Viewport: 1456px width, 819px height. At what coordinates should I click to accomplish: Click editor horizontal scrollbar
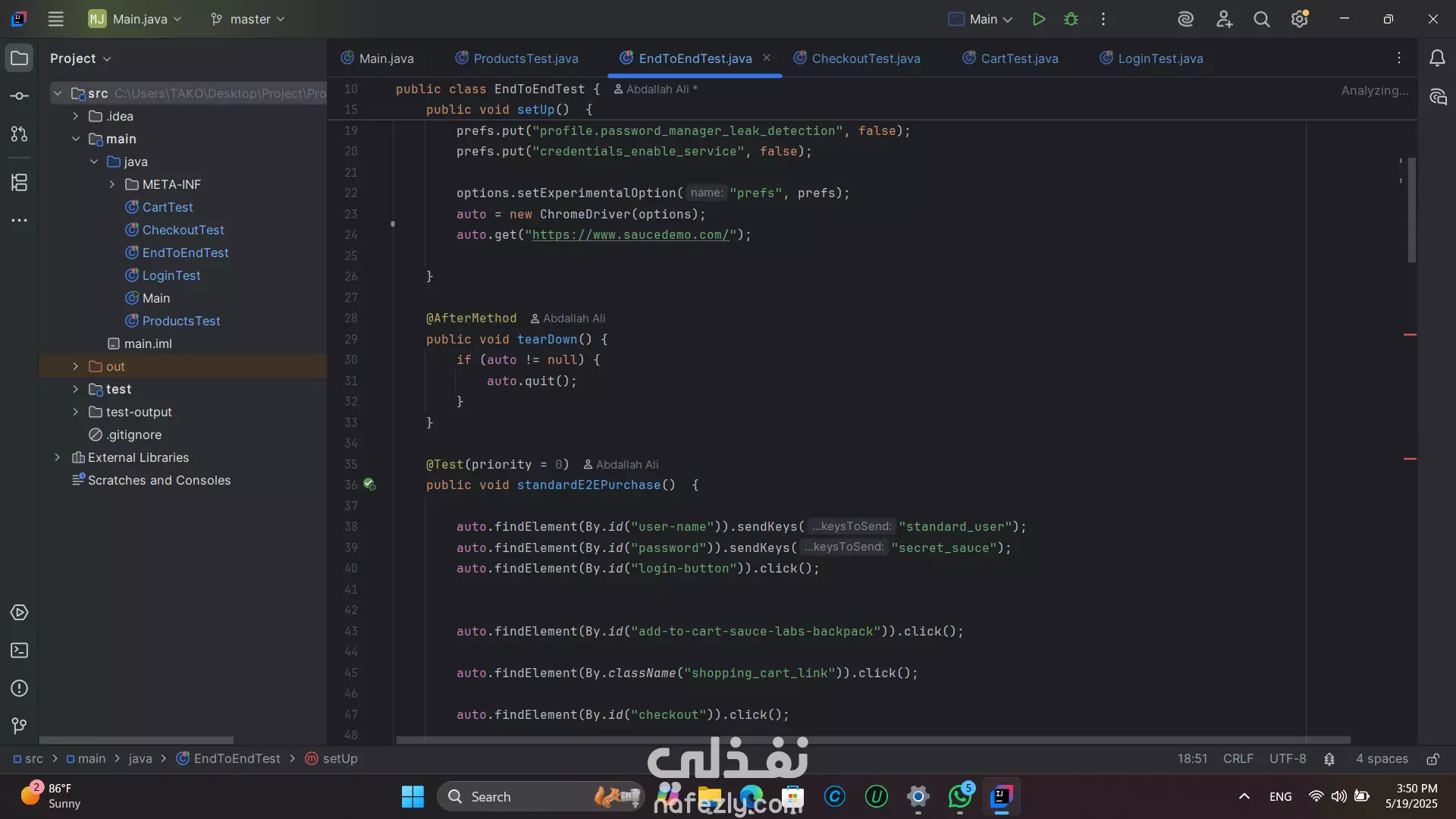tap(873, 740)
